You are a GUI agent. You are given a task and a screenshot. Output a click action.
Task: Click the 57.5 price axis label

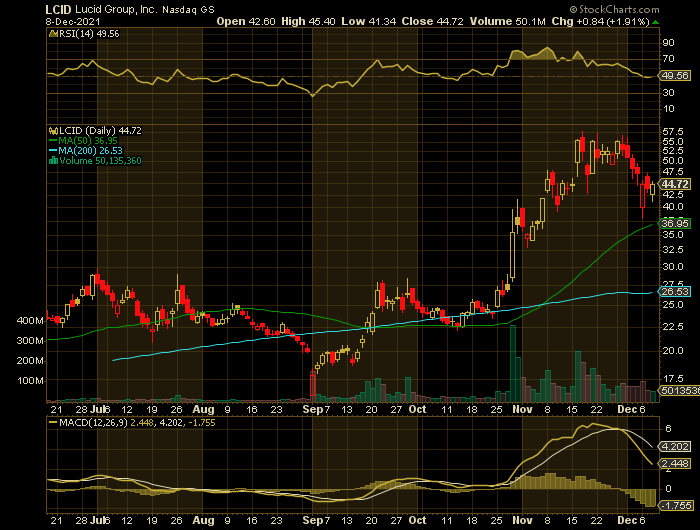(673, 131)
